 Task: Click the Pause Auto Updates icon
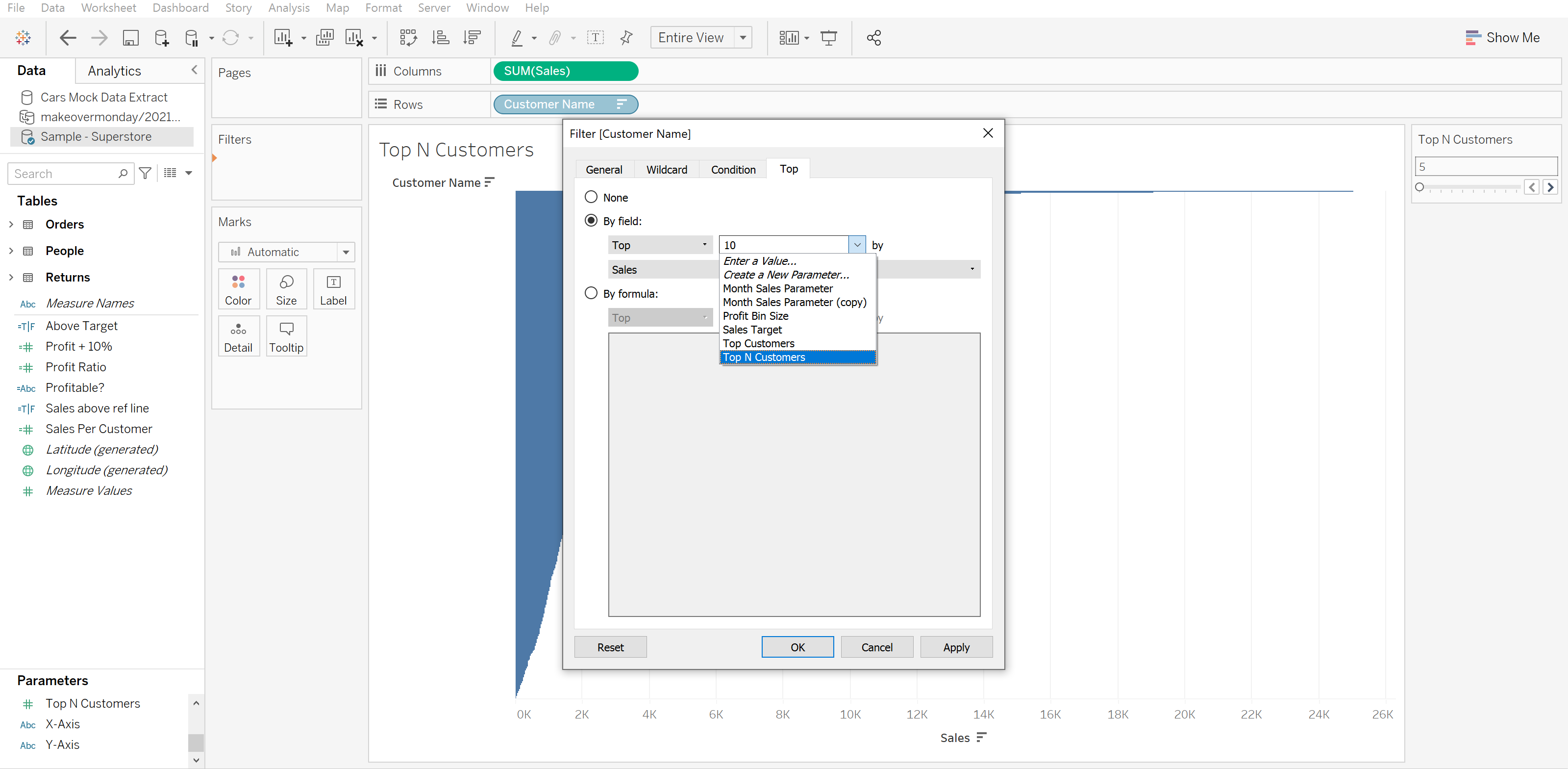pos(192,38)
